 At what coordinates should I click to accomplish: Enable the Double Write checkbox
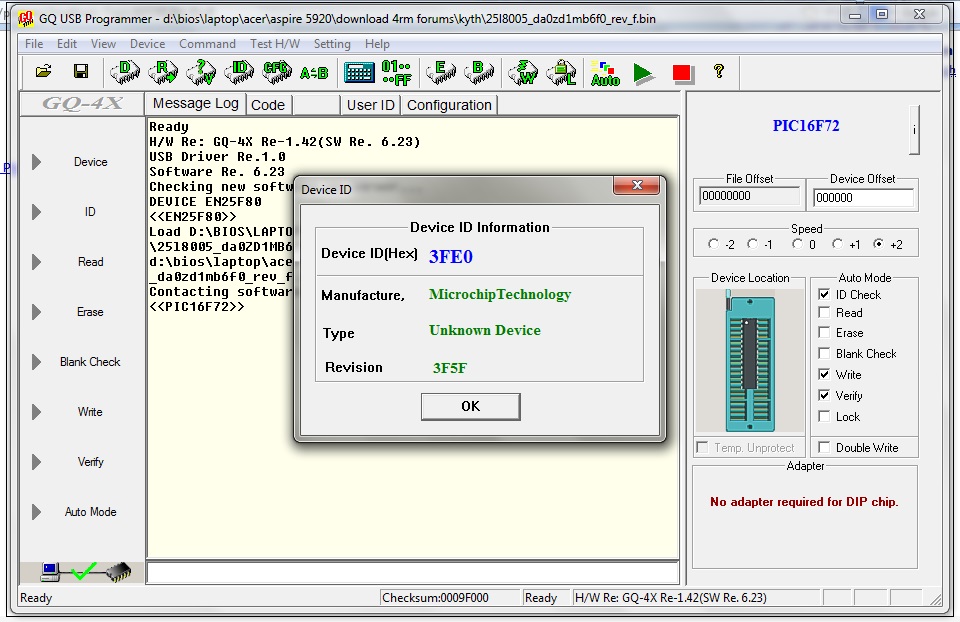(x=824, y=447)
